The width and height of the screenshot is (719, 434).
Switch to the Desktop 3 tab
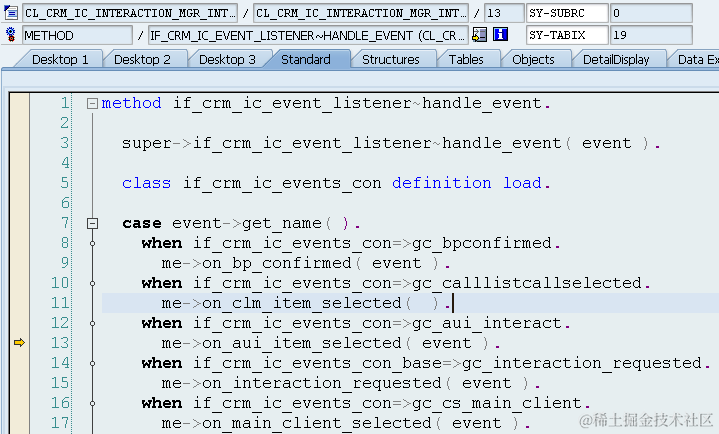pos(227,60)
